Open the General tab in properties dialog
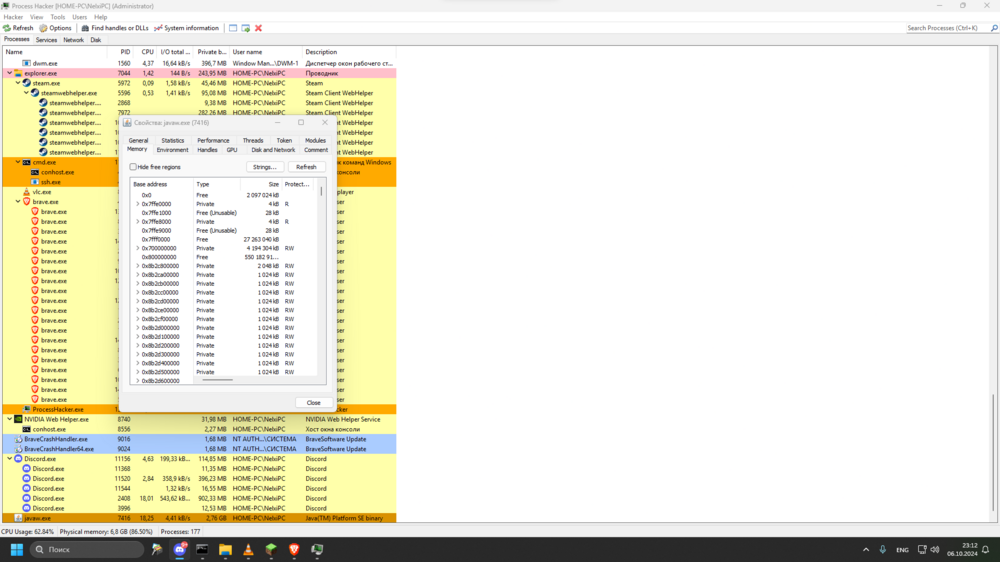This screenshot has width=1000, height=562. (x=138, y=140)
